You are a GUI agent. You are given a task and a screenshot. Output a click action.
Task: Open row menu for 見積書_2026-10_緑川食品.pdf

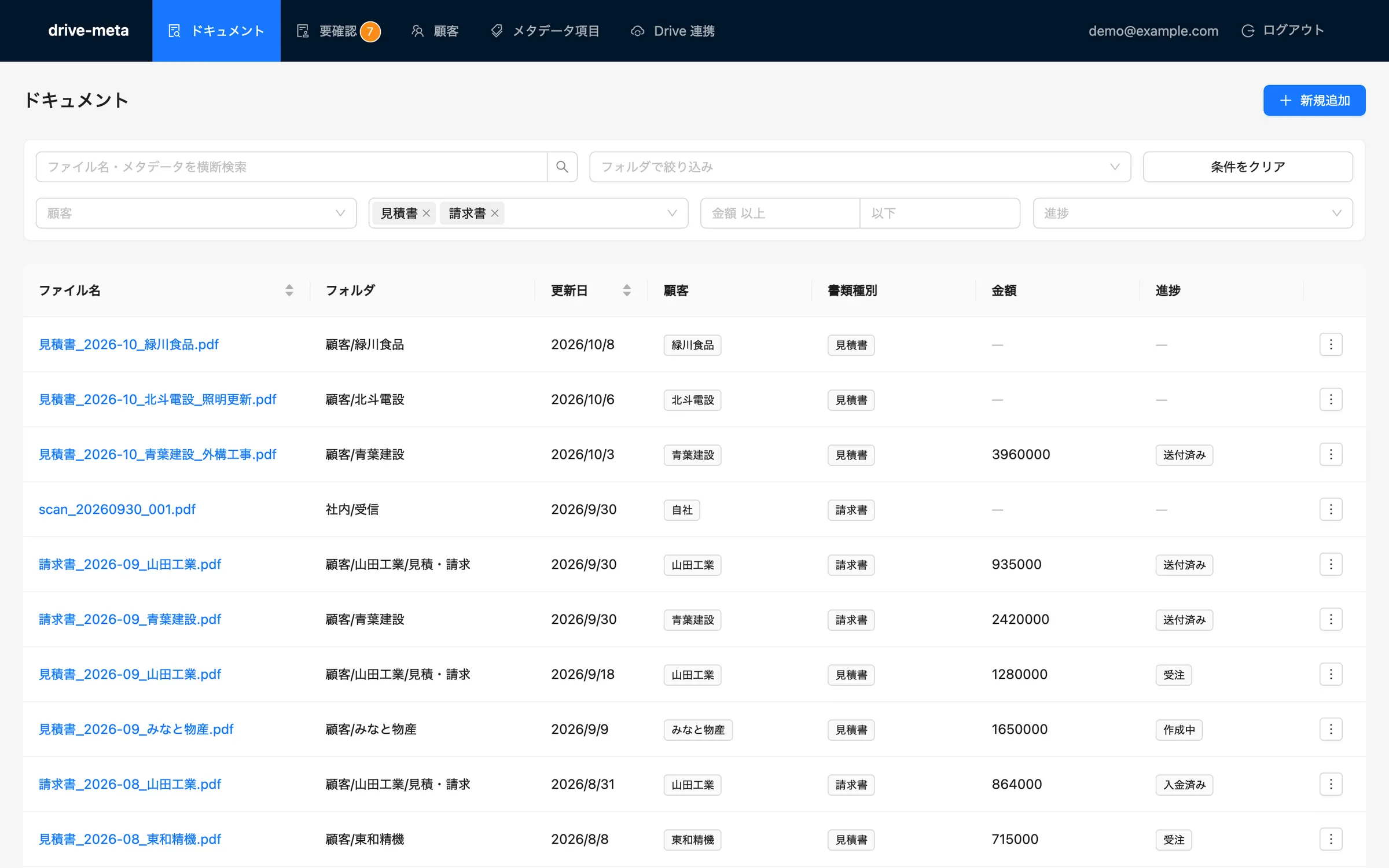coord(1331,344)
